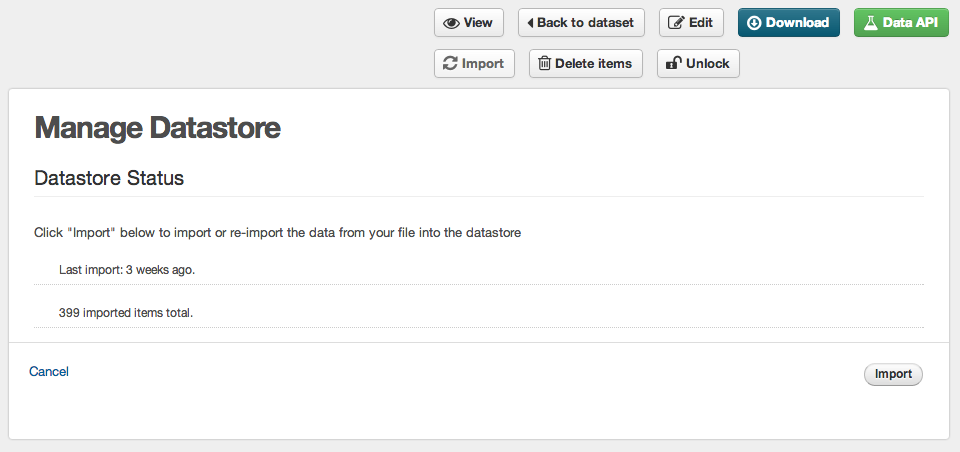960x452 pixels.
Task: Open the green Data API button text
Action: (910, 23)
